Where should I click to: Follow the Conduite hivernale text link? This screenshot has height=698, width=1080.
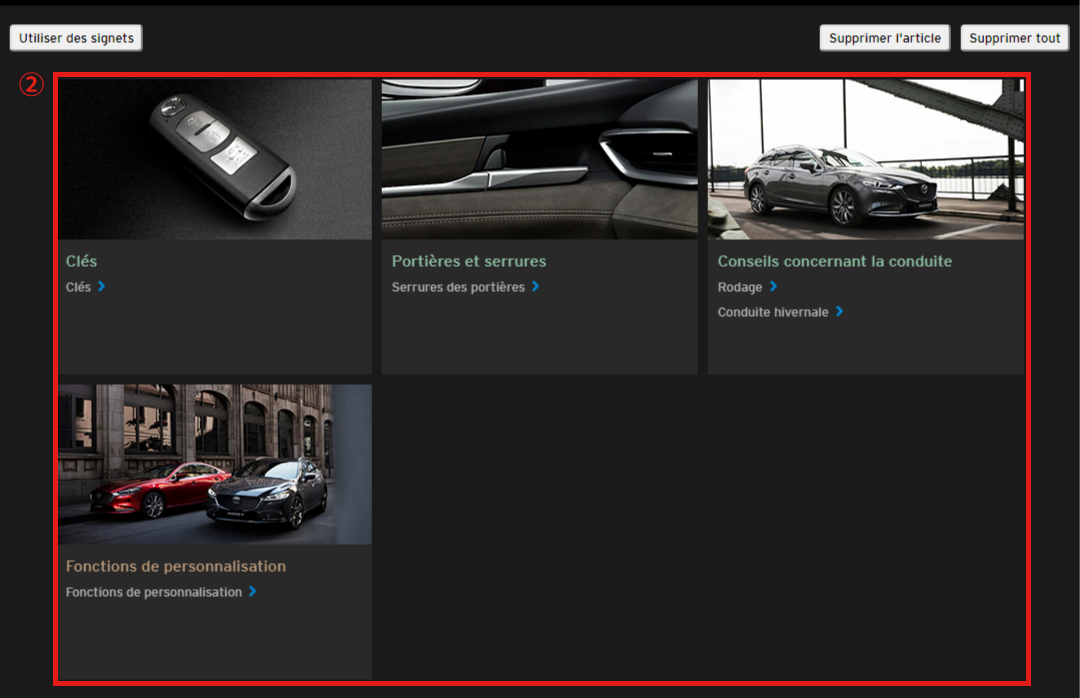773,312
